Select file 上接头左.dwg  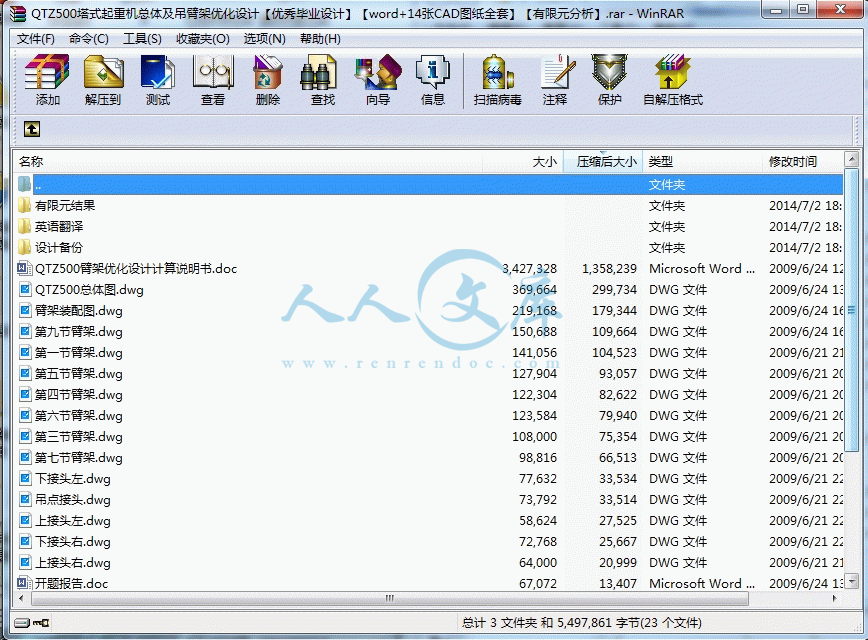pos(73,521)
